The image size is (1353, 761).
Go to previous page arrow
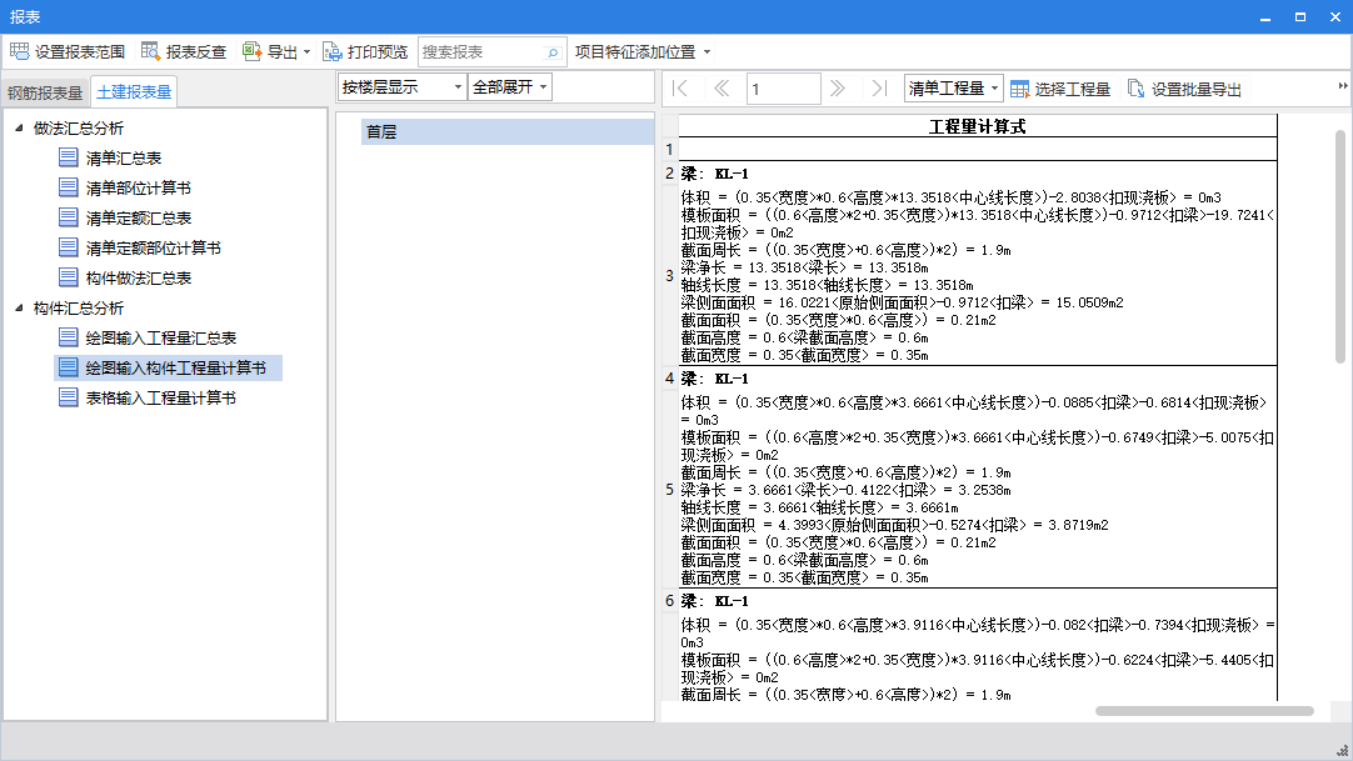(722, 89)
